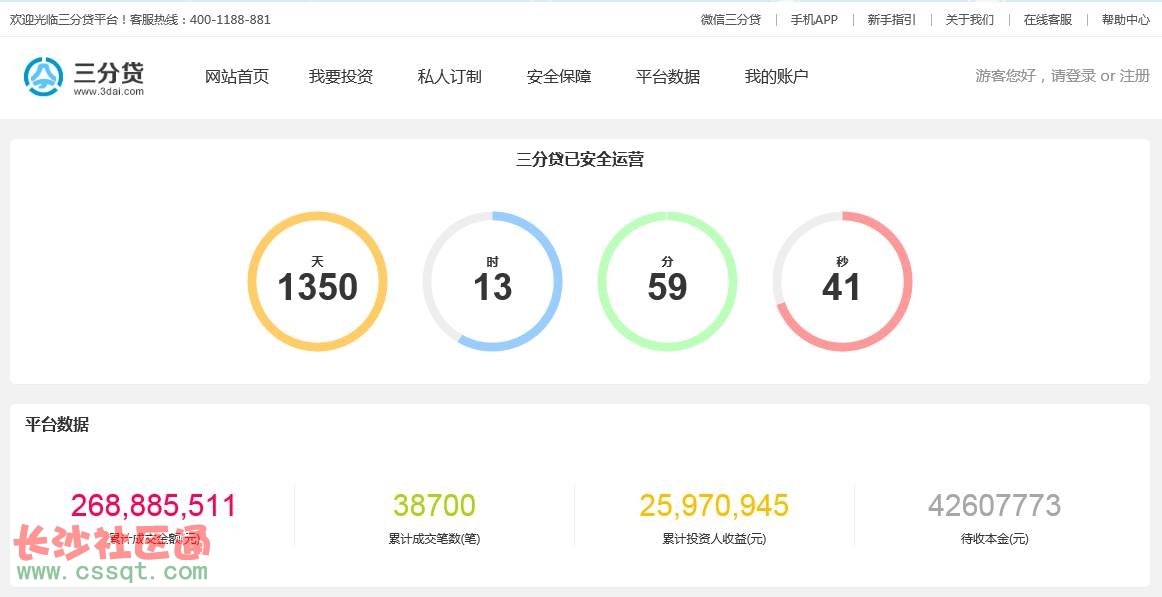Open 平台数据 navigation item
The image size is (1162, 597).
668,76
